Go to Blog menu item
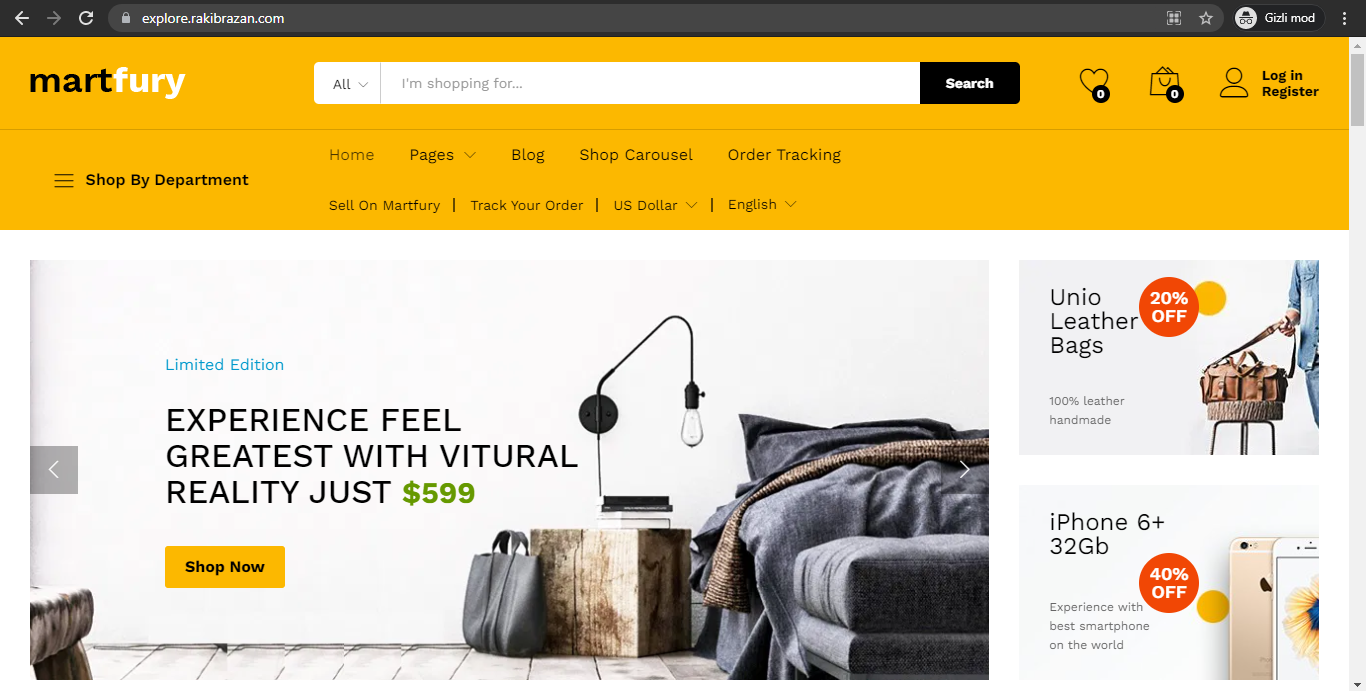Image resolution: width=1366 pixels, height=691 pixels. point(528,155)
